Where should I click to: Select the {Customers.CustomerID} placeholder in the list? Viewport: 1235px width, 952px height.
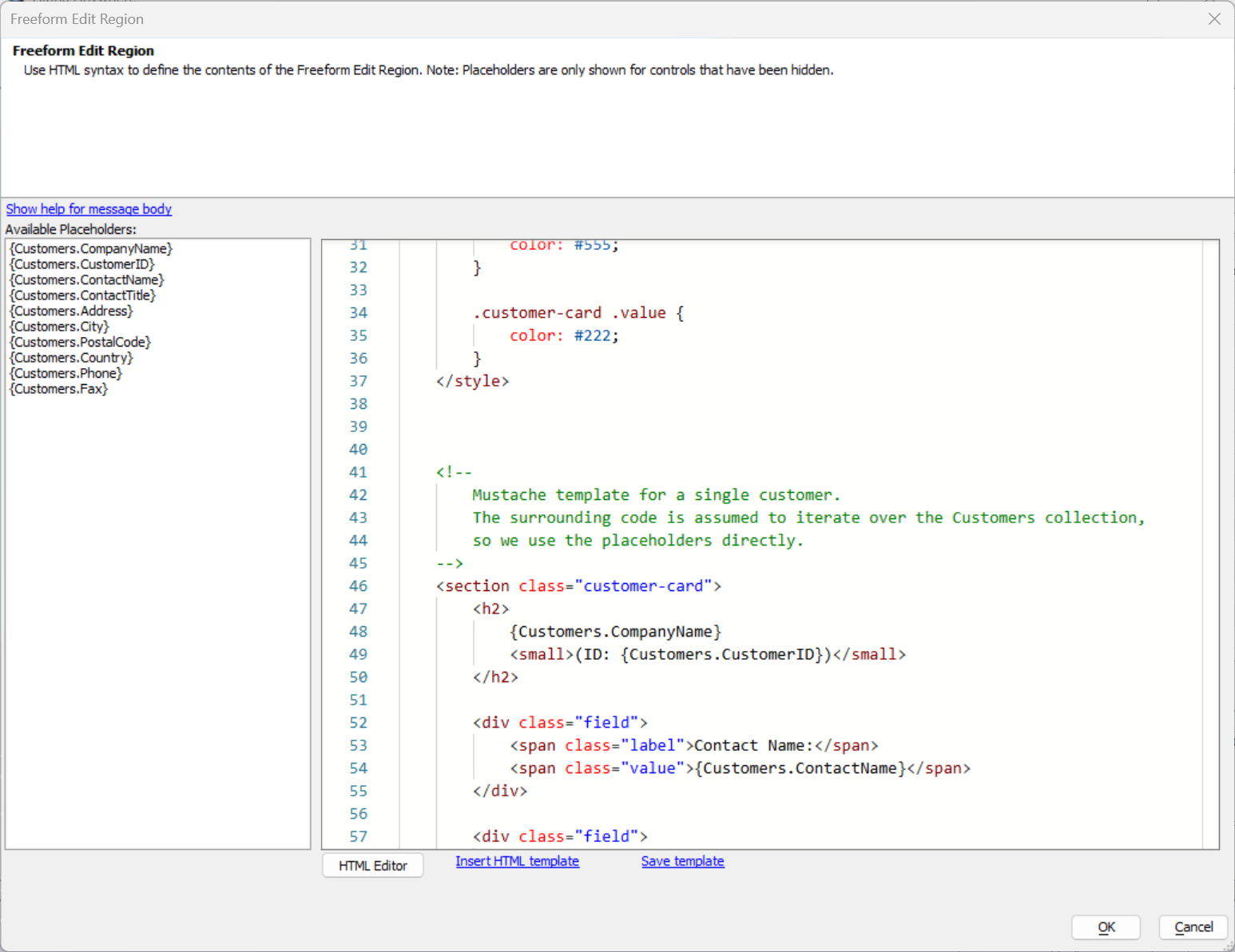click(x=82, y=264)
